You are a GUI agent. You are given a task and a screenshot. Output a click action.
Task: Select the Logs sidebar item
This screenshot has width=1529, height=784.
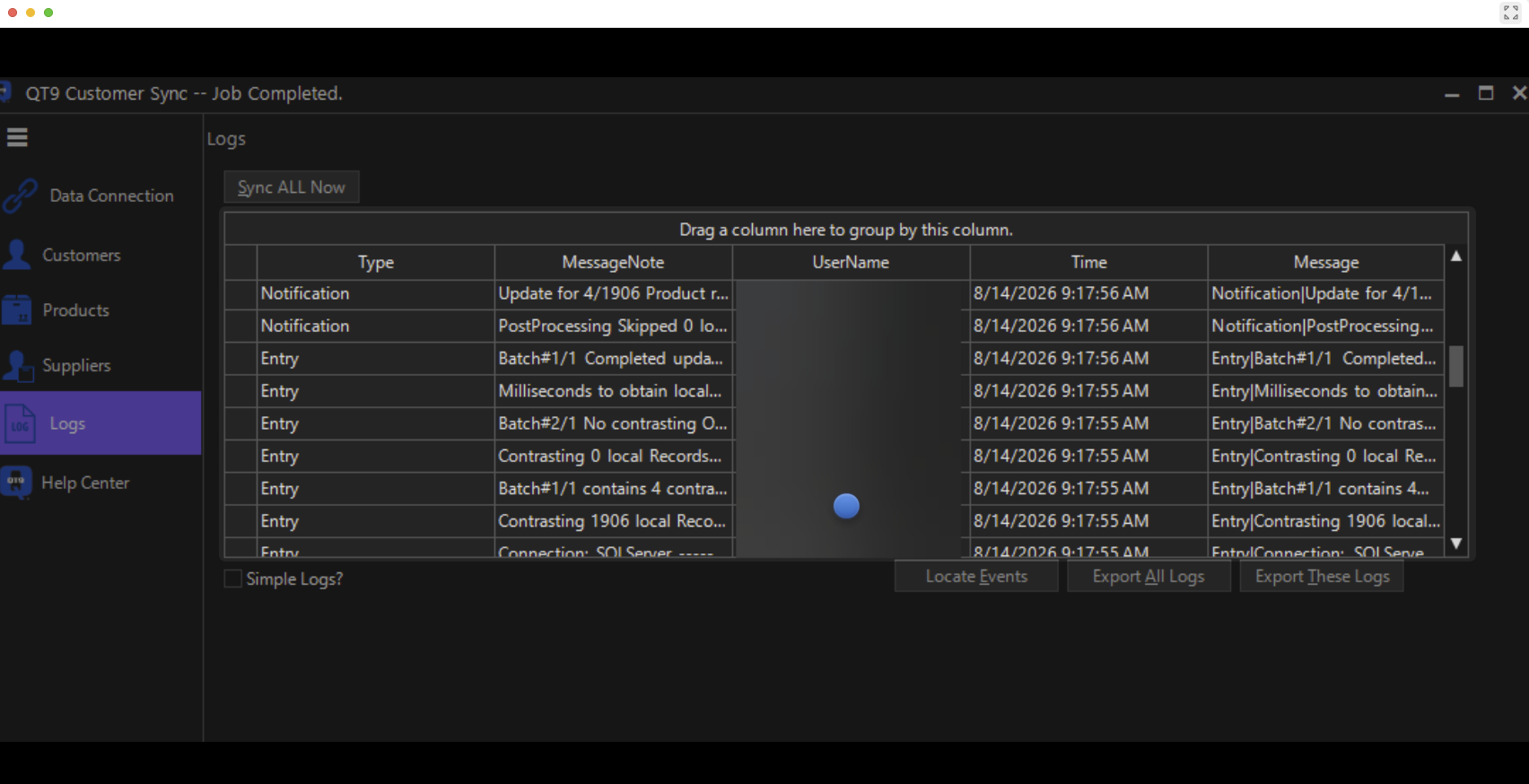pos(100,423)
